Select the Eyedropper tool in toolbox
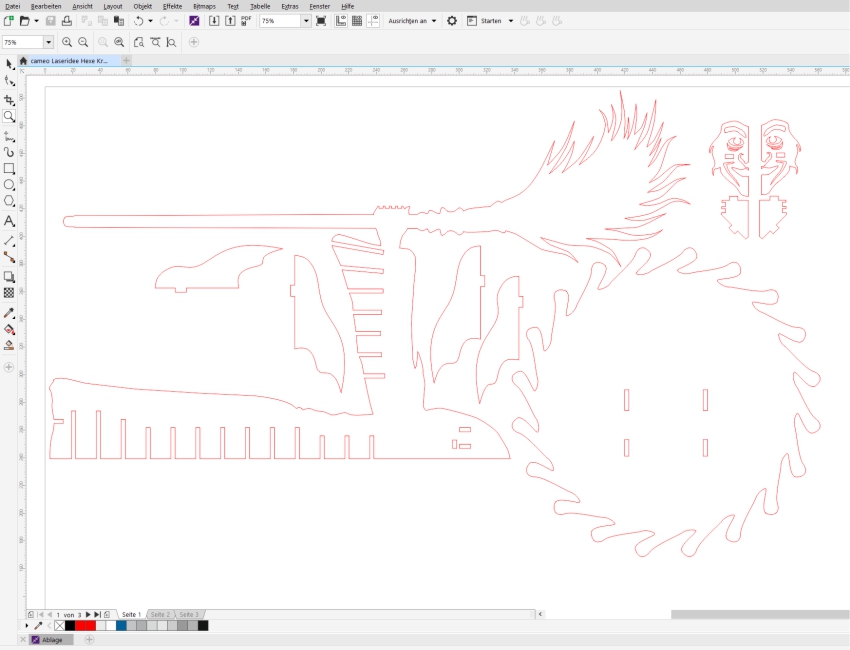The width and height of the screenshot is (850, 650). (9, 312)
